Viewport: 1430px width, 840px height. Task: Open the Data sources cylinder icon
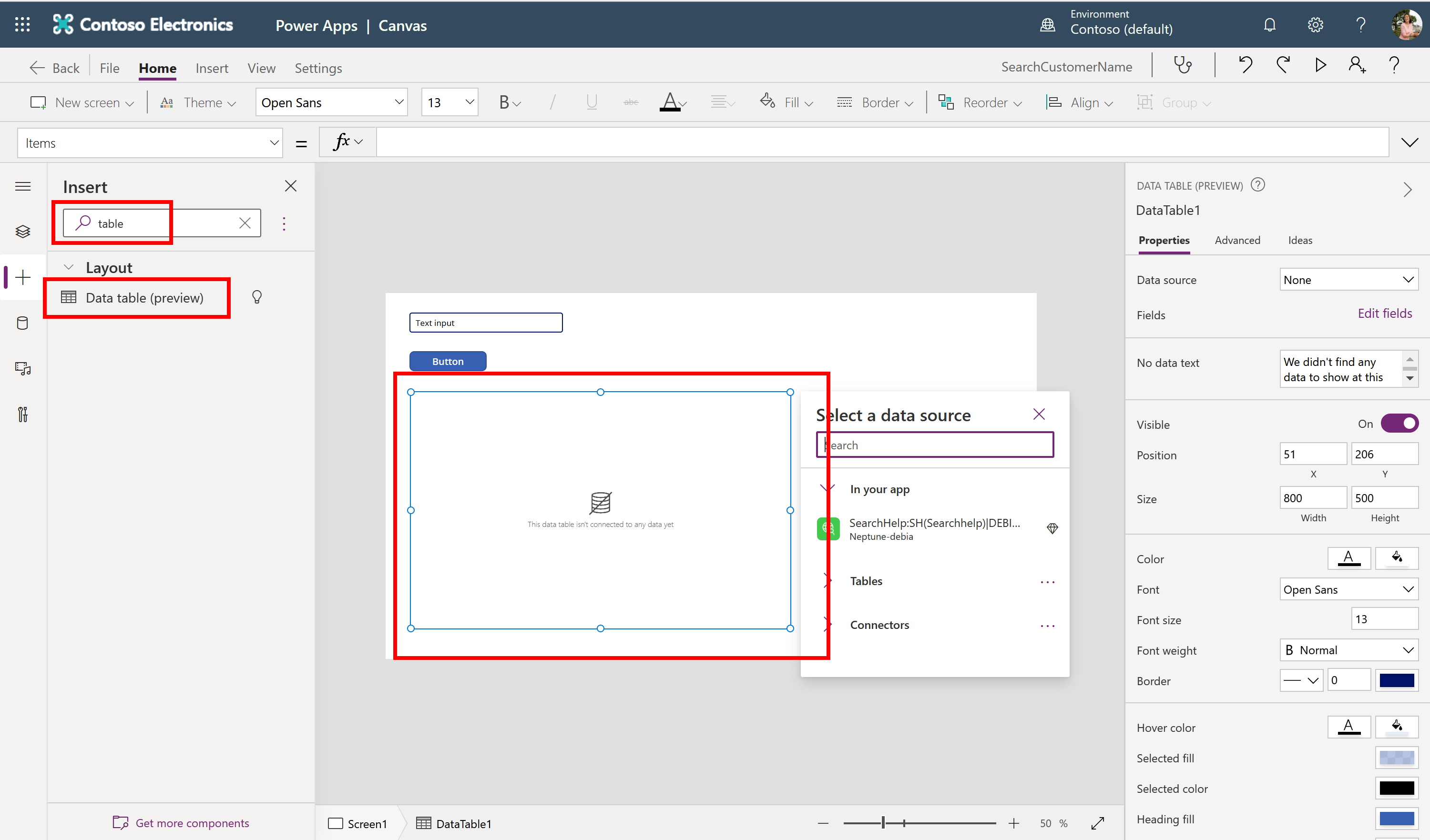pyautogui.click(x=23, y=324)
